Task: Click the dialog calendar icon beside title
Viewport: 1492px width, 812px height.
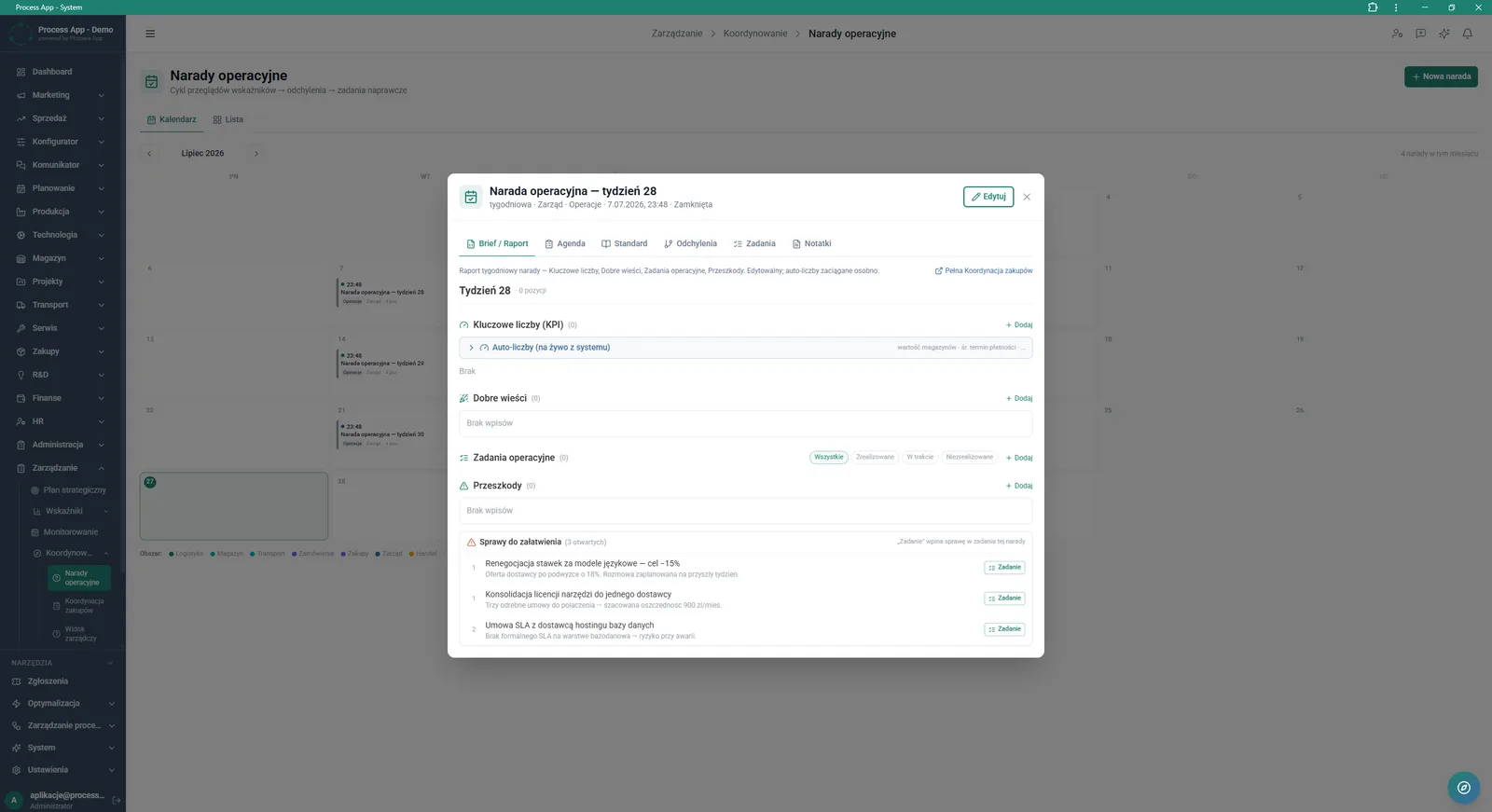Action: point(471,197)
